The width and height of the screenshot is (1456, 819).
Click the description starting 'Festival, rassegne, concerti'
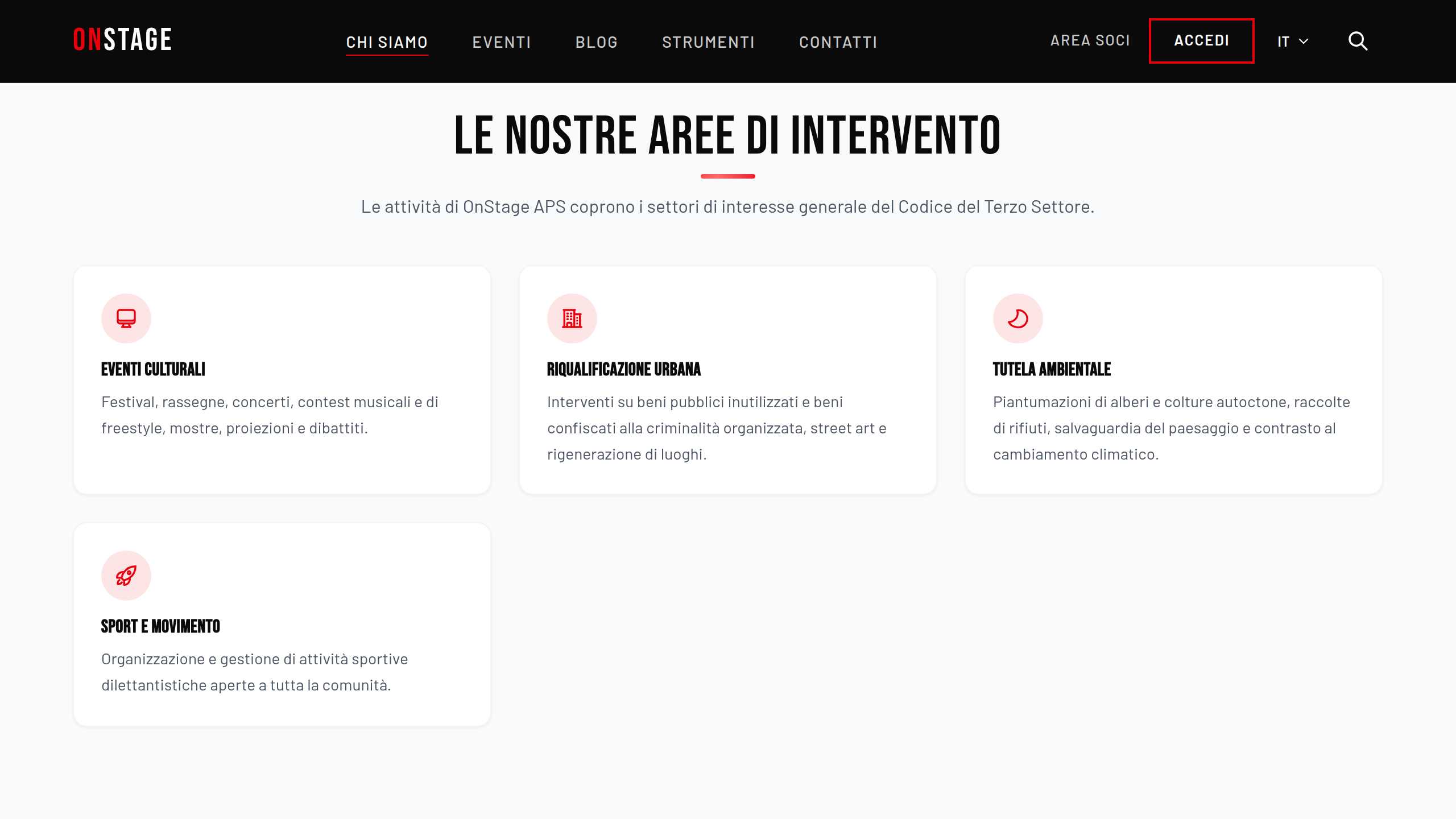click(x=270, y=415)
